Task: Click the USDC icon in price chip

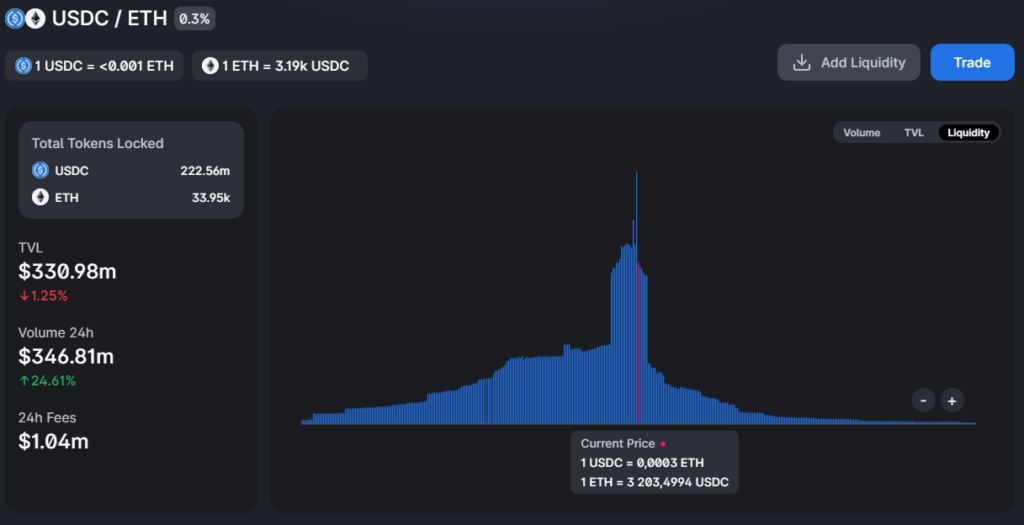Action: click(x=22, y=66)
